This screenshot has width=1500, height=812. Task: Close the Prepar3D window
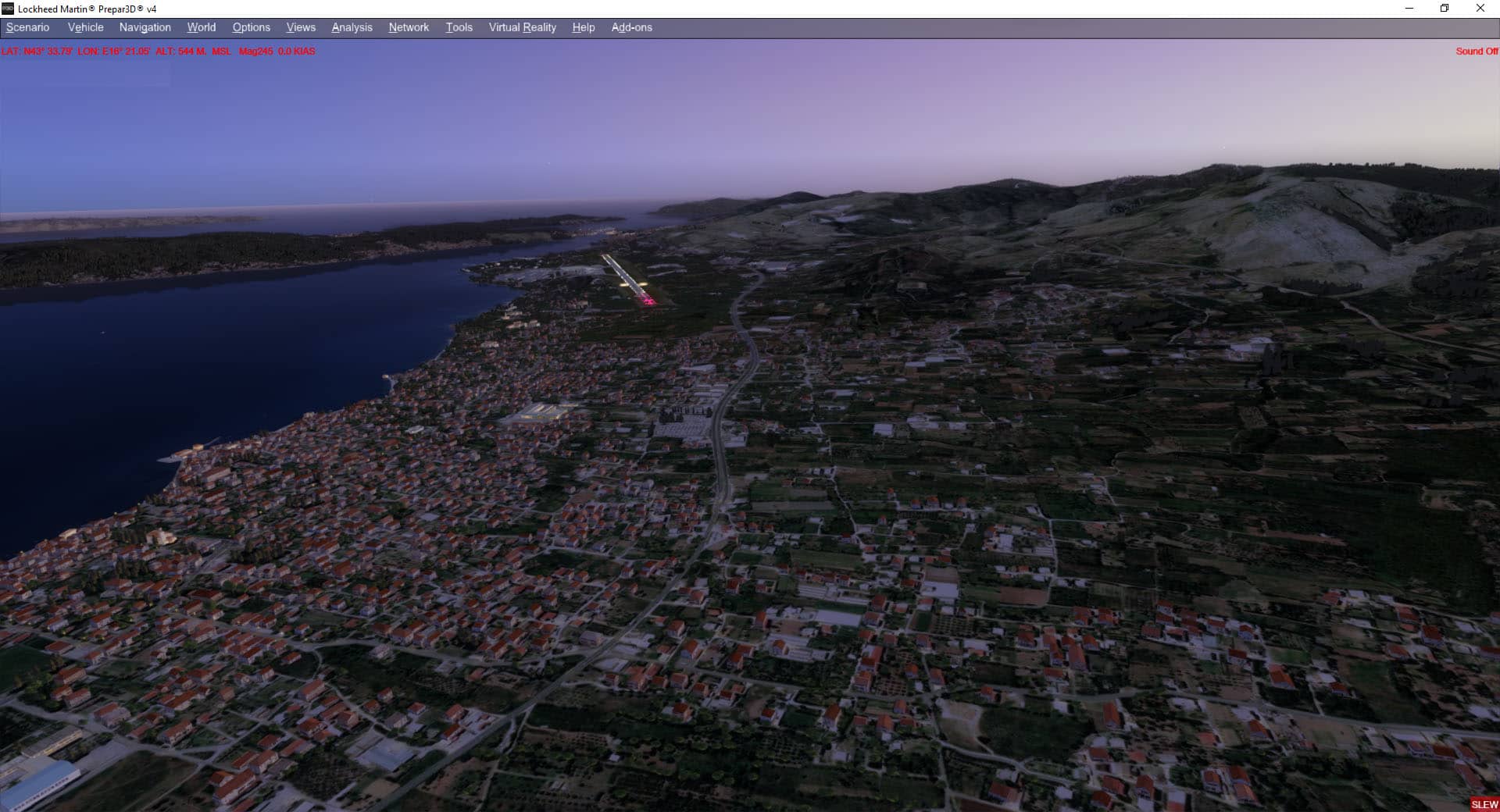(1480, 9)
